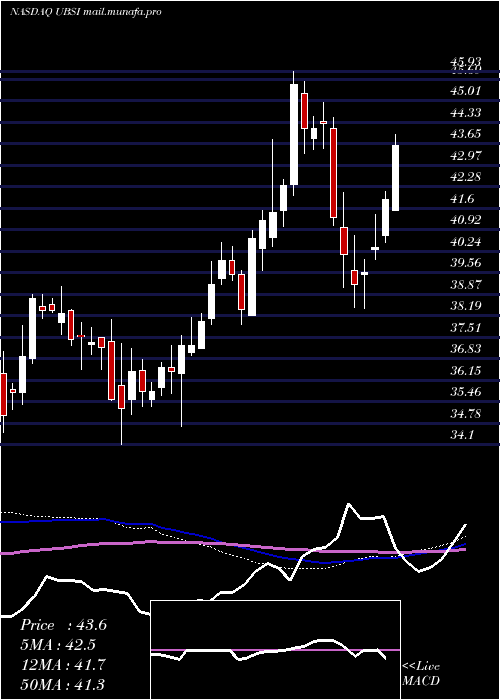The height and width of the screenshot is (700, 500).
Task: Click the 40.92 price label
Action: coord(465,220)
